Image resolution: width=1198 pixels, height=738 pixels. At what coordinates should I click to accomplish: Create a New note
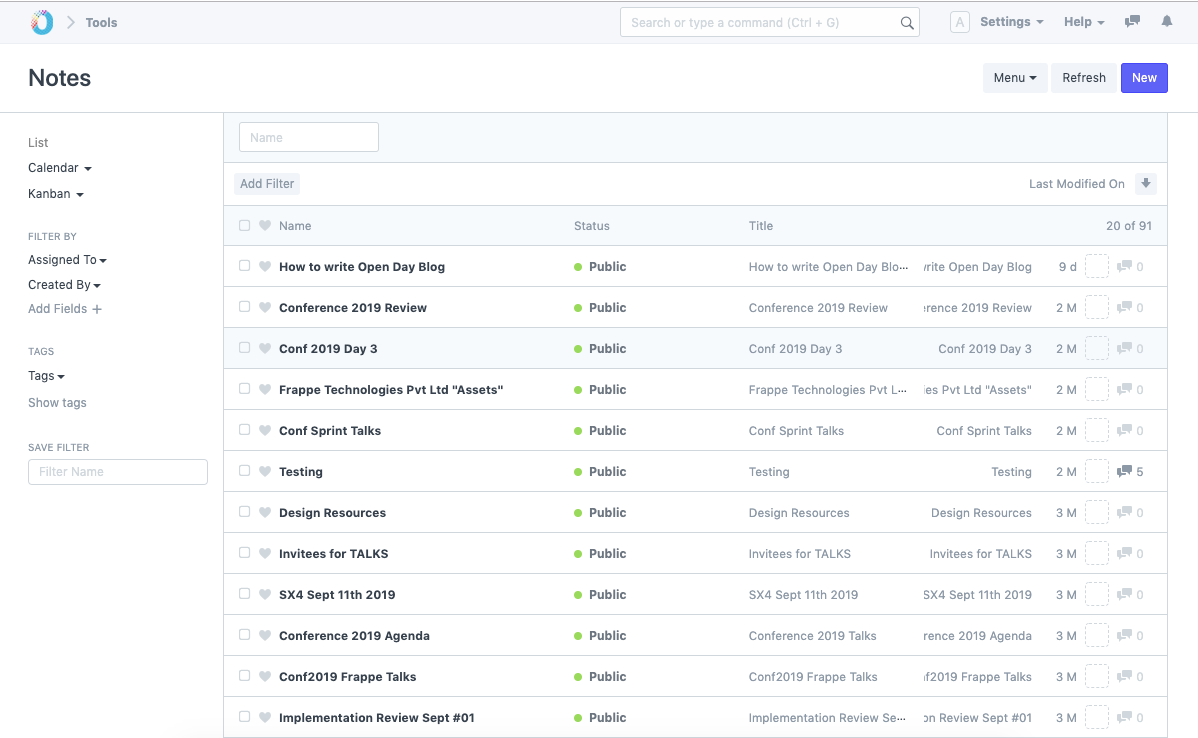[1144, 78]
